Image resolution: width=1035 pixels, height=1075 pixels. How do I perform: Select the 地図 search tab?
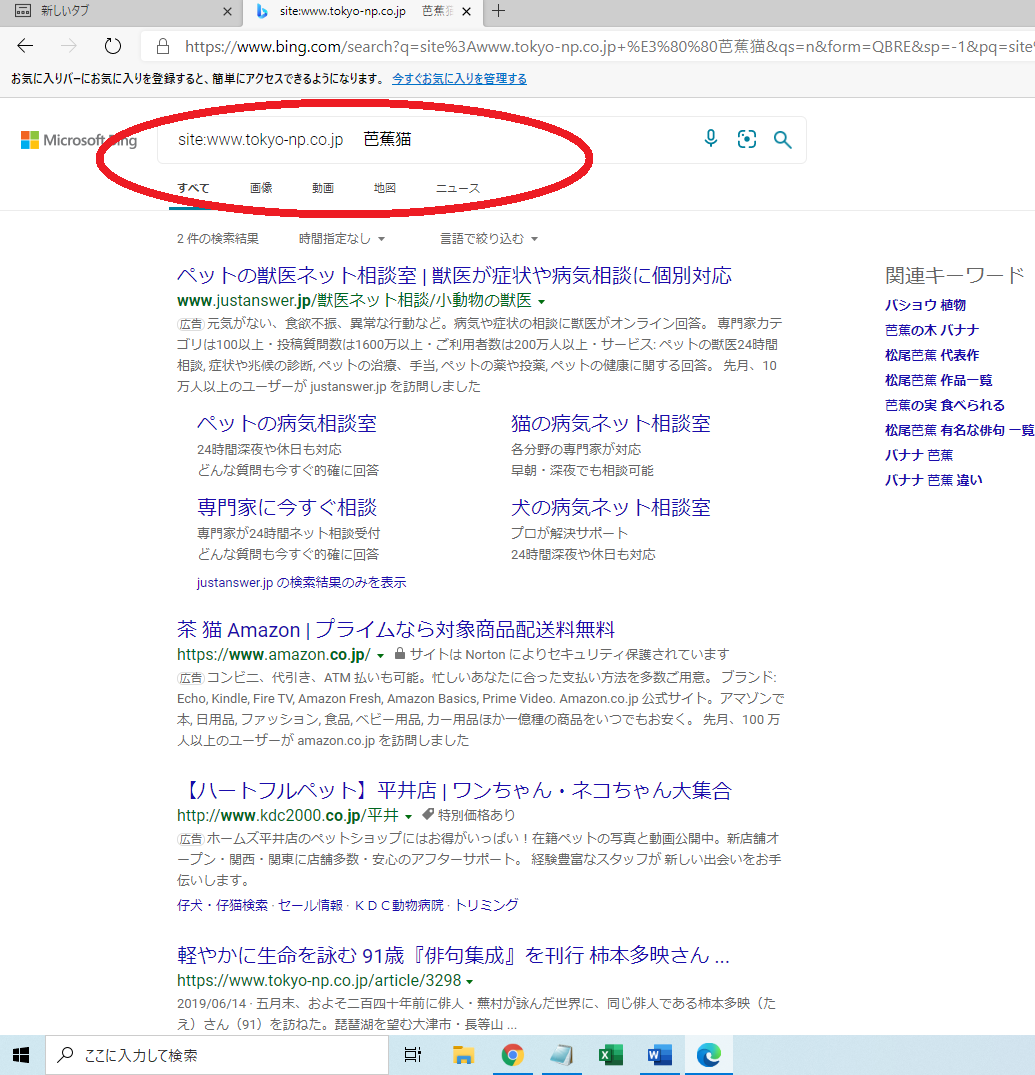point(385,188)
